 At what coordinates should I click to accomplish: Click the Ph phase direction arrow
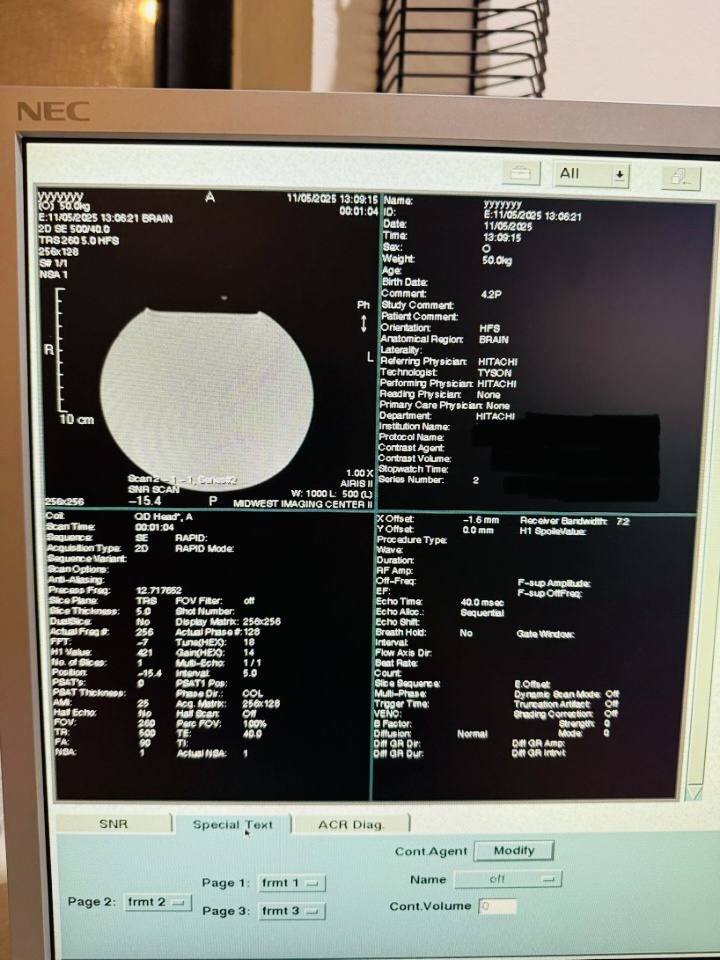pyautogui.click(x=364, y=323)
